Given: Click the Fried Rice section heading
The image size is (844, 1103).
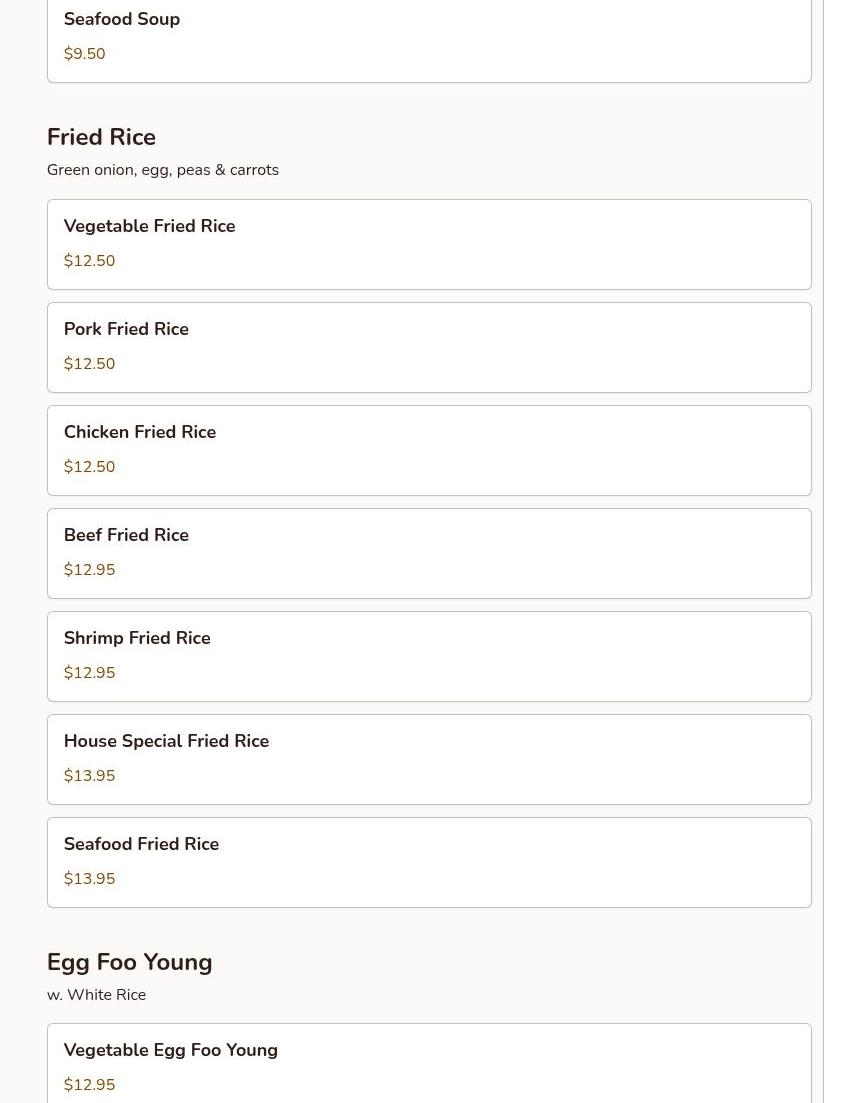Looking at the screenshot, I should [x=101, y=137].
